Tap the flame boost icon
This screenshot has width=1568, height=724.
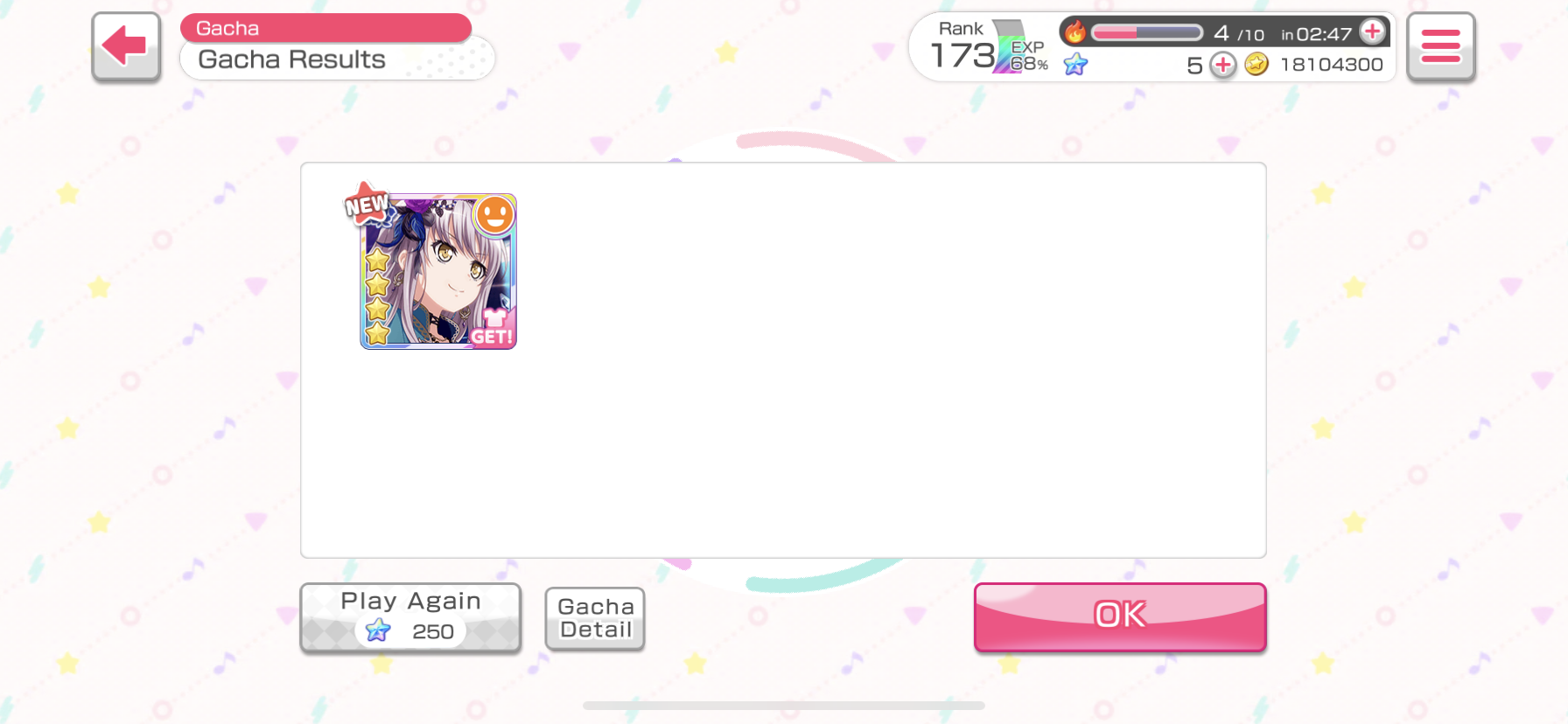point(1075,32)
